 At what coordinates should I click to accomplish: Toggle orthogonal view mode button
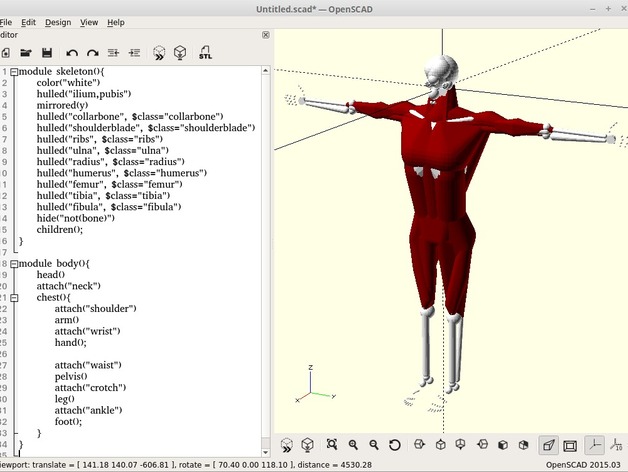tap(570, 445)
